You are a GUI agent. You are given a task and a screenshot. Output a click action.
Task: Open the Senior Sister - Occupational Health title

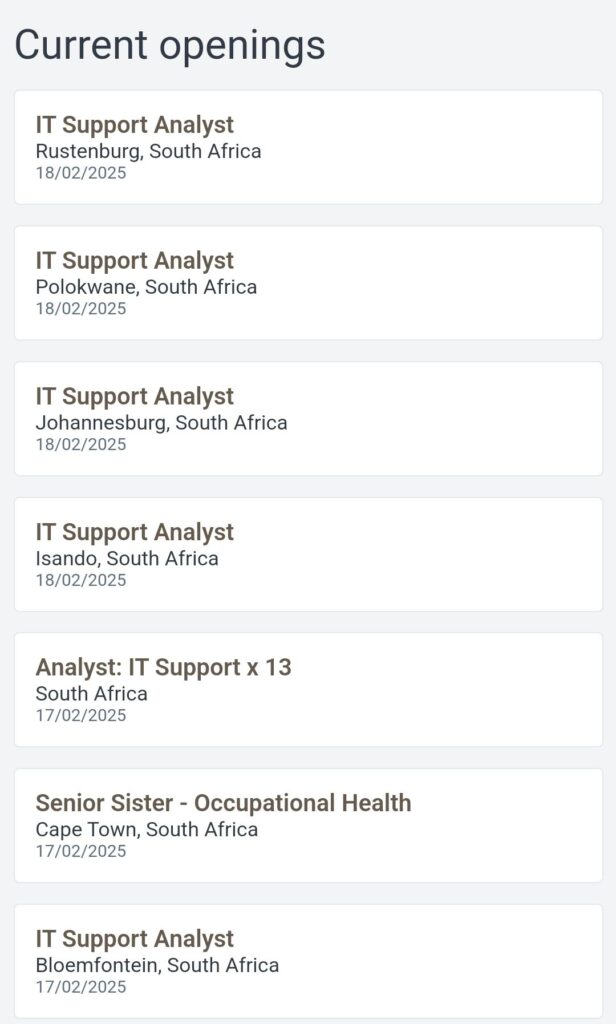223,803
